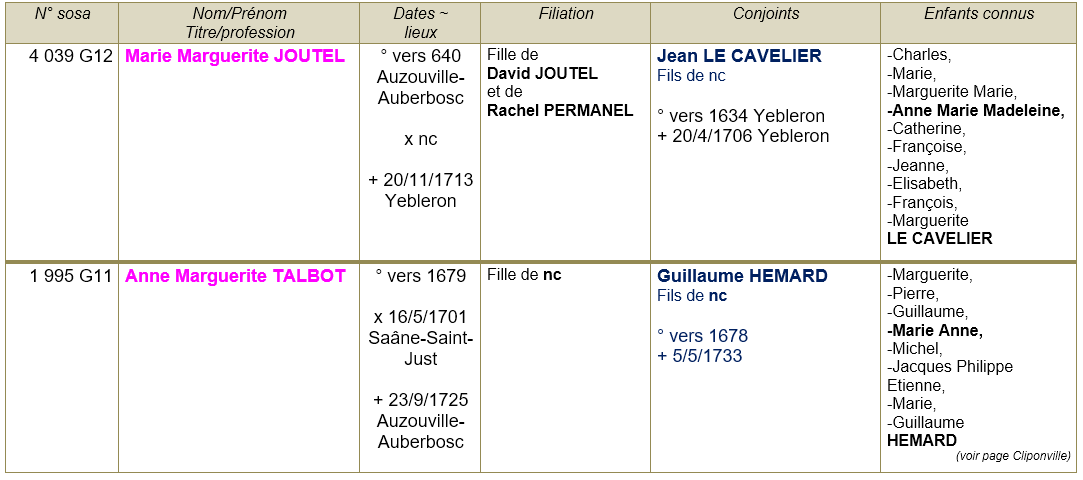The height and width of the screenshot is (480, 1083).
Task: Follow the 'voir page Cliponville' reference
Action: click(1013, 456)
